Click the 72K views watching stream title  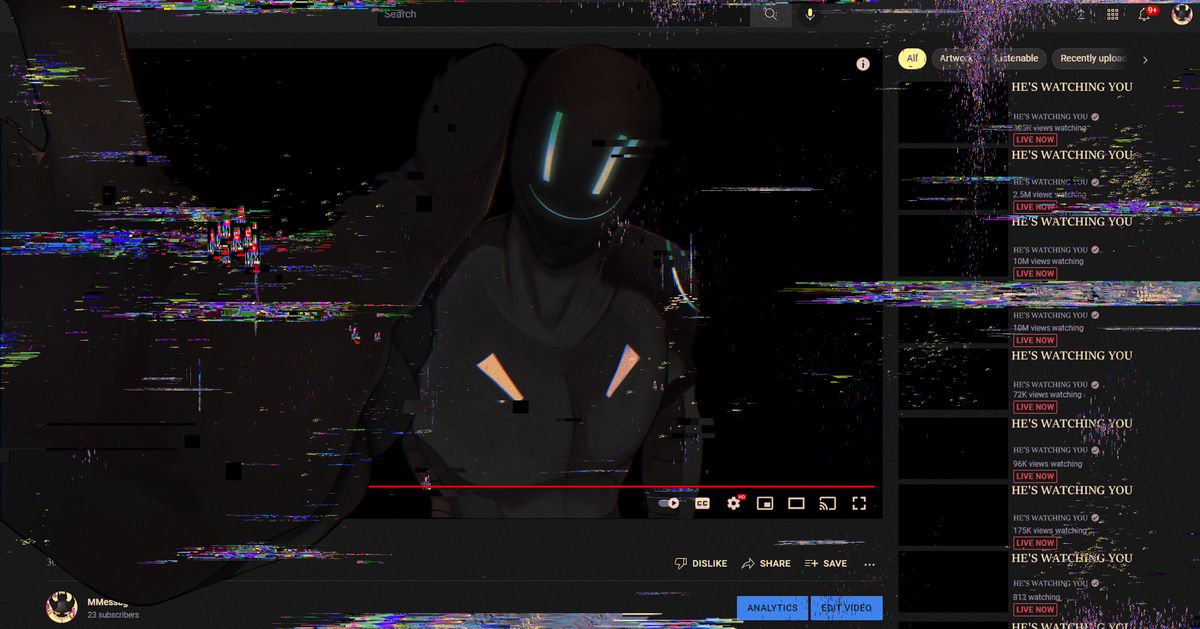(x=1072, y=356)
